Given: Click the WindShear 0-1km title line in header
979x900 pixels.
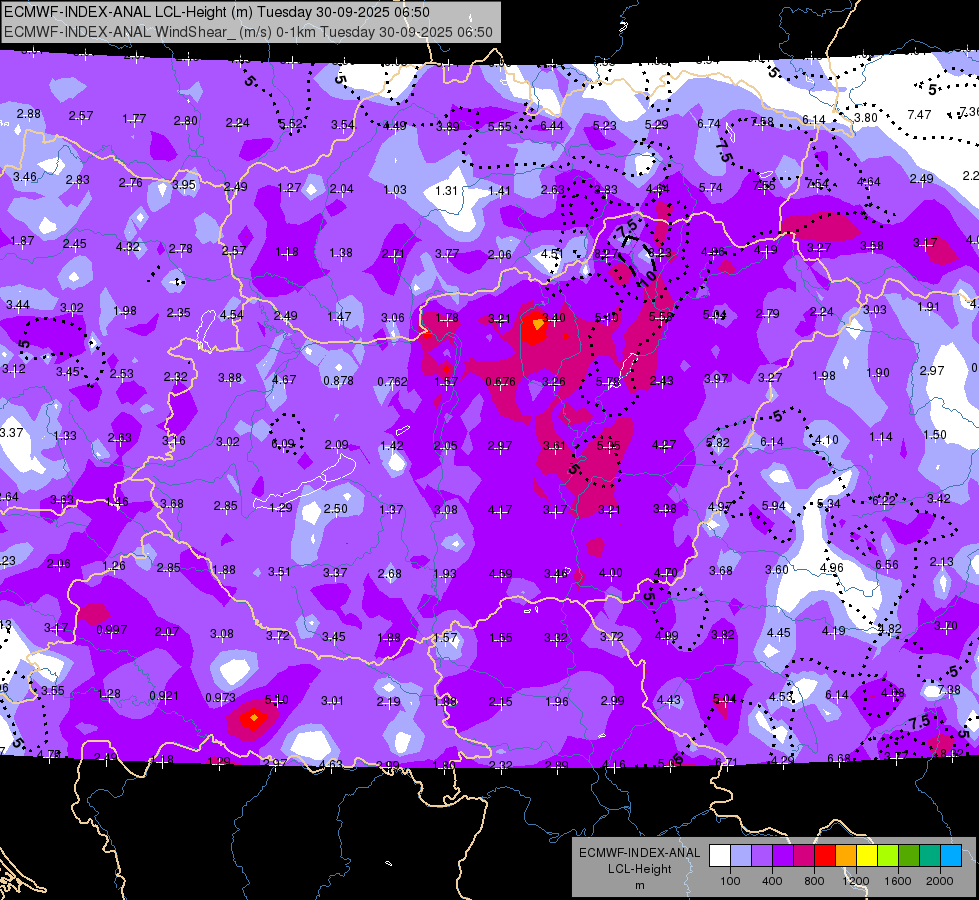Looking at the screenshot, I should [248, 32].
